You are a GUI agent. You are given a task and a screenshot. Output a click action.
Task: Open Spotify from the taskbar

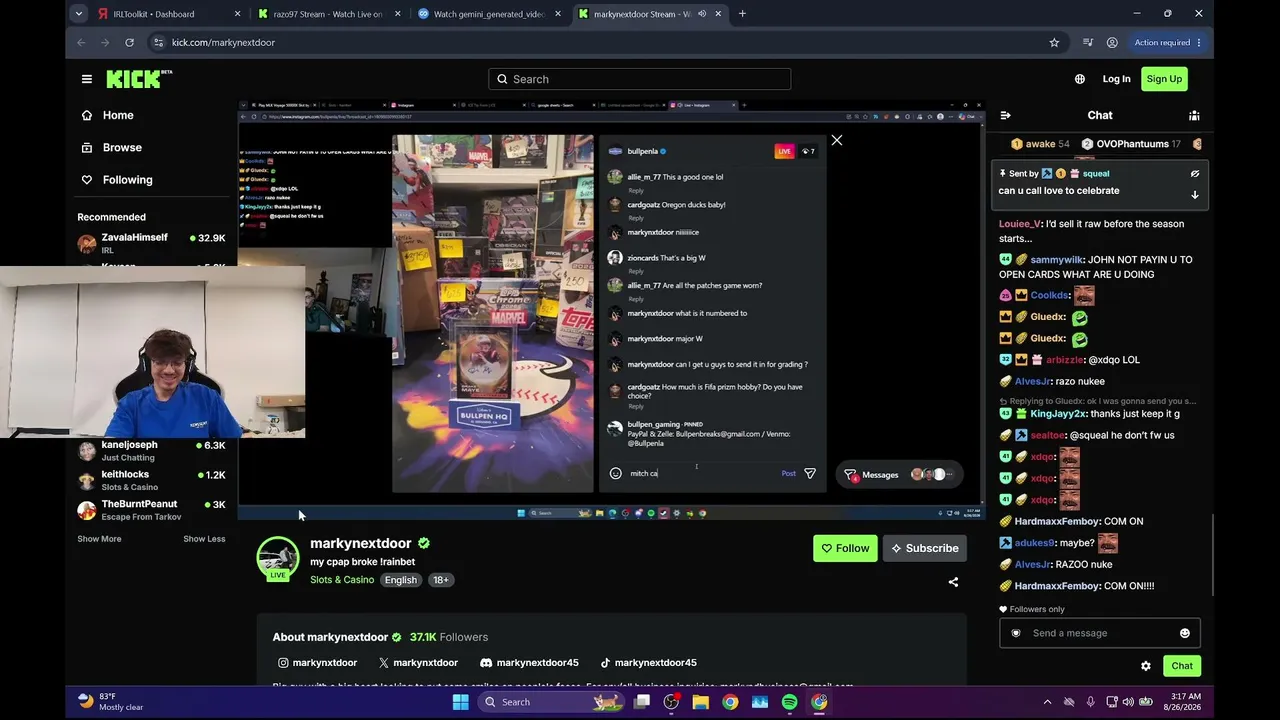click(x=790, y=702)
